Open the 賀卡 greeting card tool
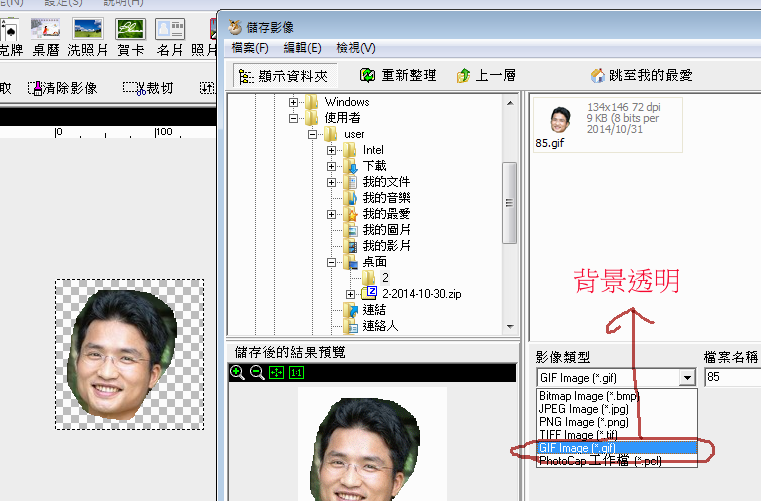 tap(129, 36)
